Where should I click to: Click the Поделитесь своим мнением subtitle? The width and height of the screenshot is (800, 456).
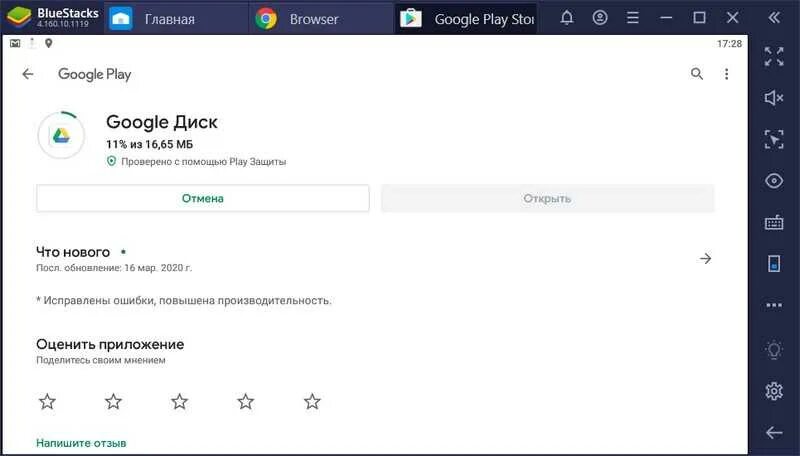tap(101, 360)
